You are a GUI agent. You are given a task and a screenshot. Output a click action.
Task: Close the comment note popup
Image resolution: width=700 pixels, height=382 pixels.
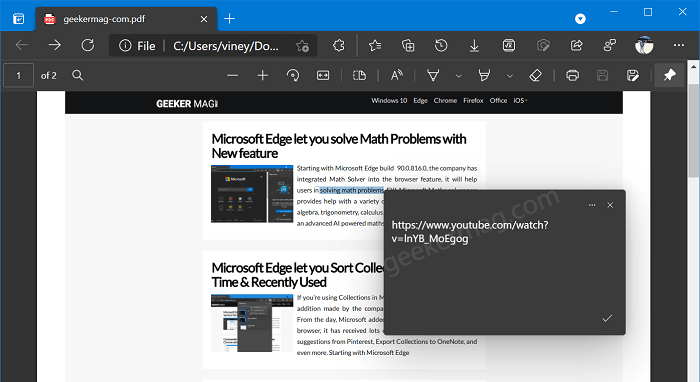click(x=610, y=205)
